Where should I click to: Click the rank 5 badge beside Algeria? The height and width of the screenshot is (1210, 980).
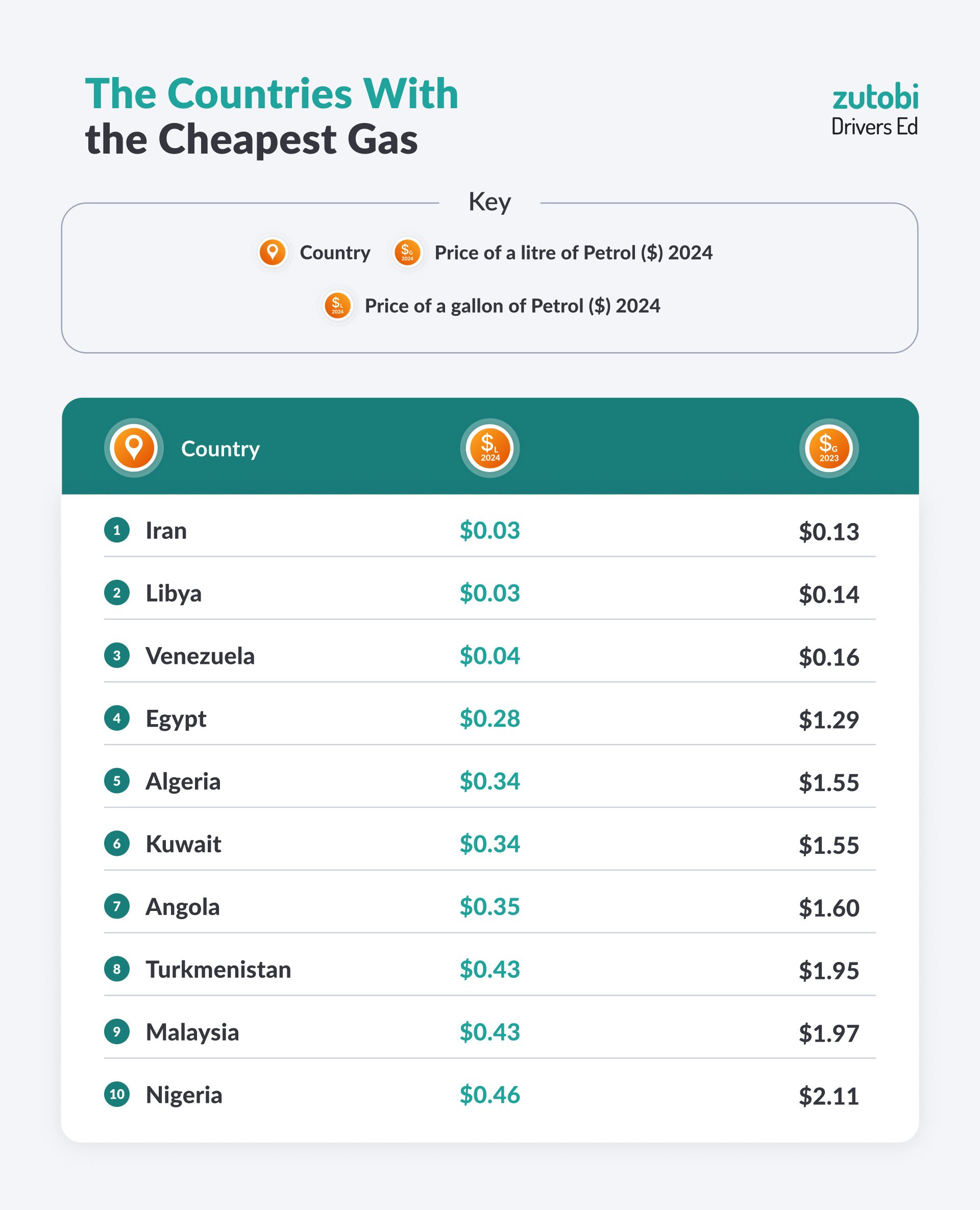pyautogui.click(x=117, y=781)
